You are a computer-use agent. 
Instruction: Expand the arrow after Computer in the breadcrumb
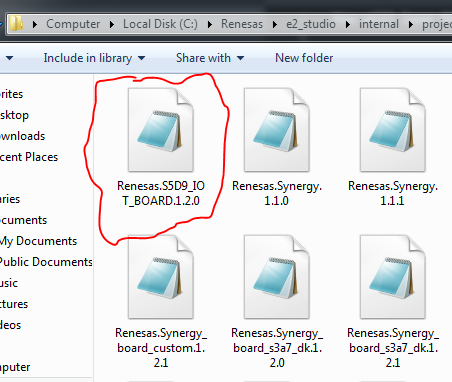[x=112, y=24]
